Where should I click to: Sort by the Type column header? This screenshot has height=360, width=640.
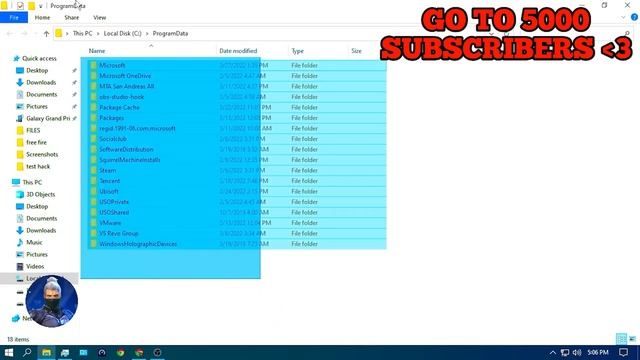[298, 51]
